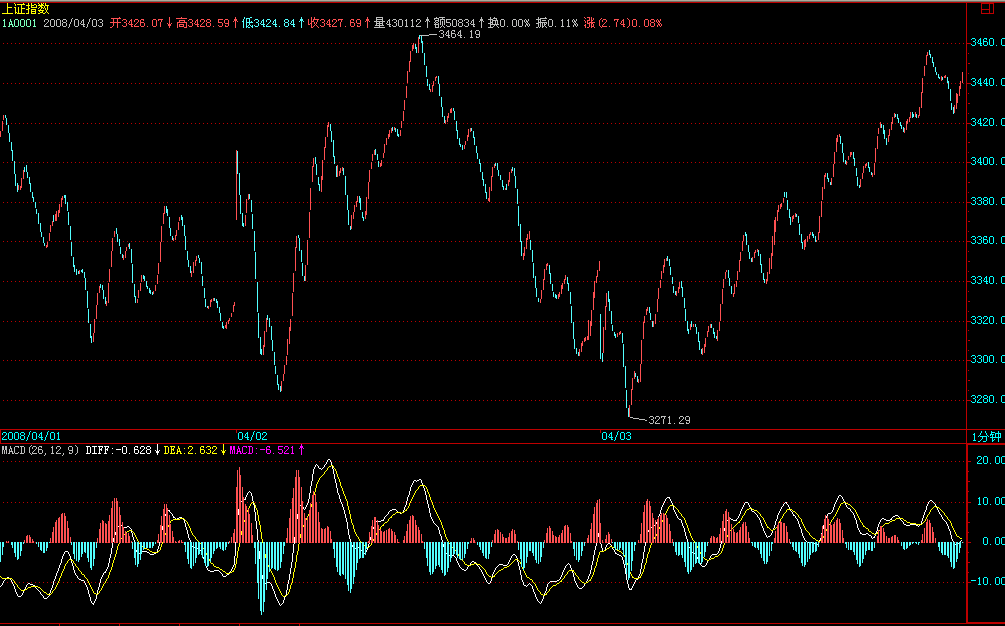Click the up arrow after 额50834
This screenshot has height=626, width=1005.
tap(481, 22)
